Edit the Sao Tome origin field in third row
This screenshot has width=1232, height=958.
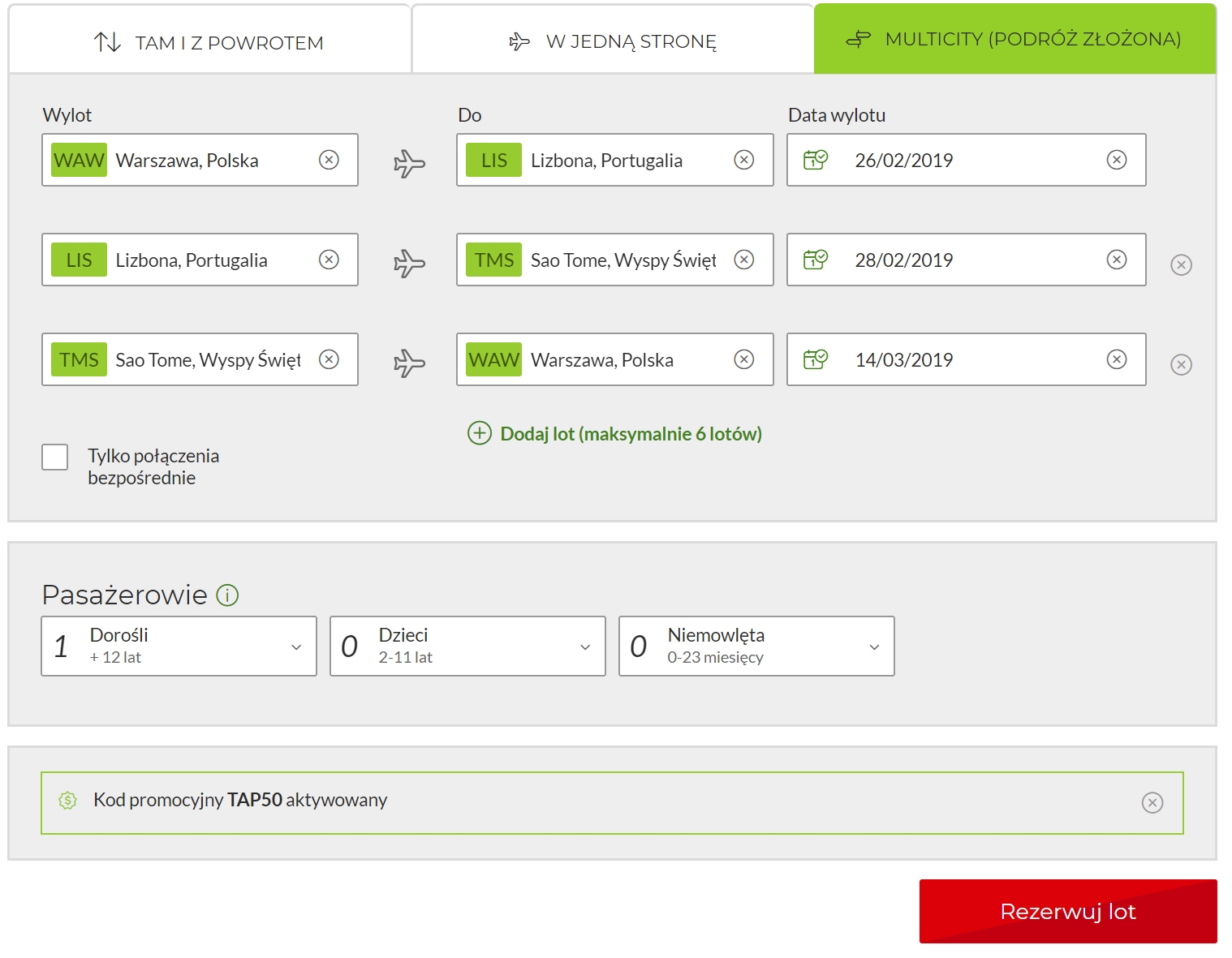(x=200, y=359)
